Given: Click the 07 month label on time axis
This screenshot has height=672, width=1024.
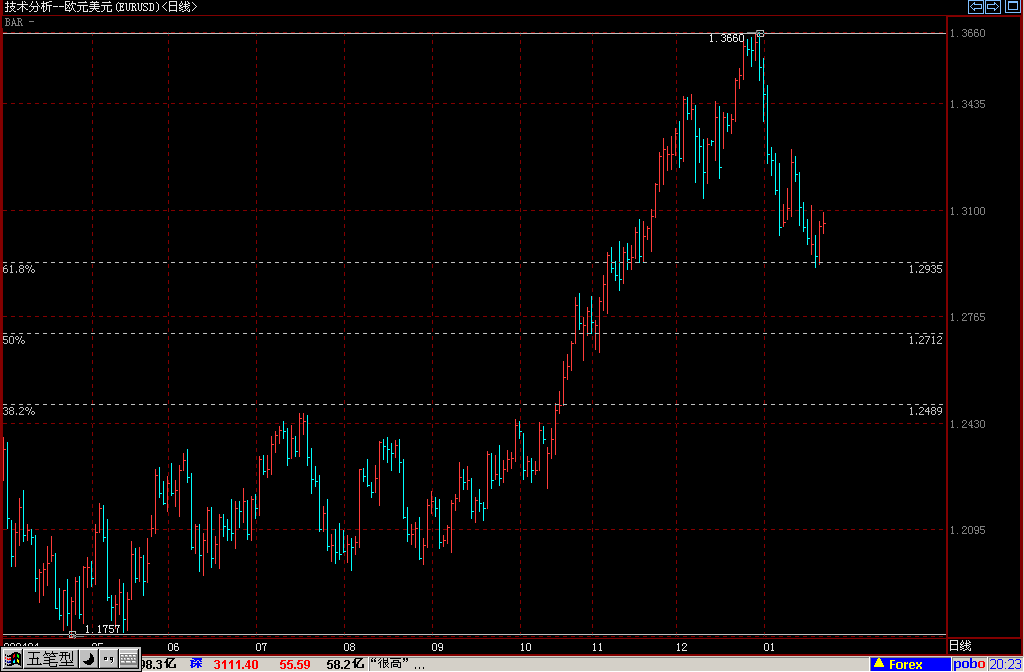Looking at the screenshot, I should pos(261,647).
